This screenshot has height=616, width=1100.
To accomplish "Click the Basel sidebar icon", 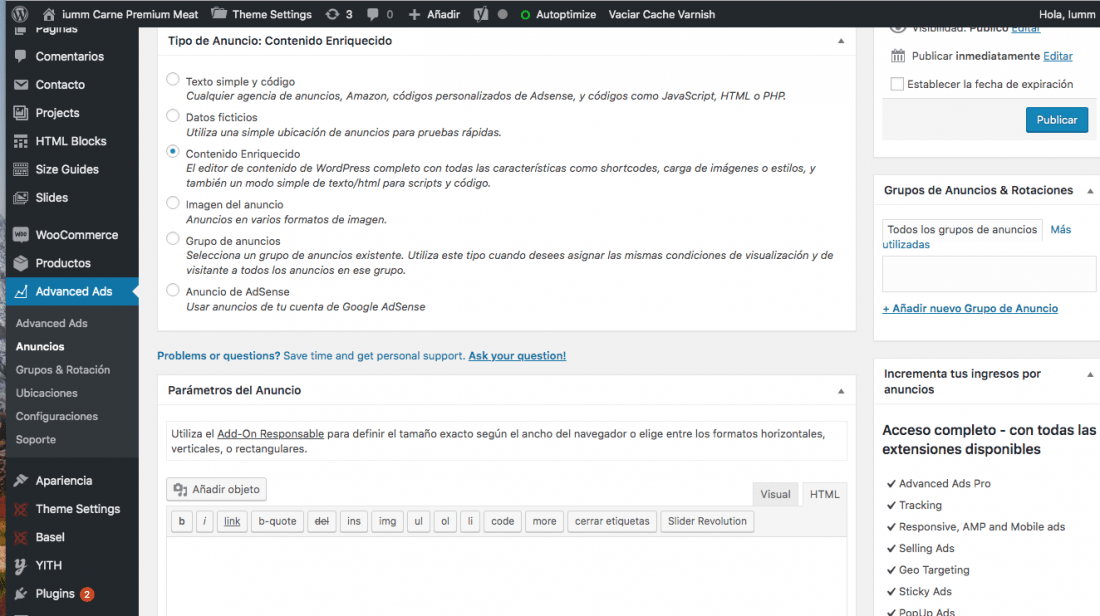I will [20, 537].
